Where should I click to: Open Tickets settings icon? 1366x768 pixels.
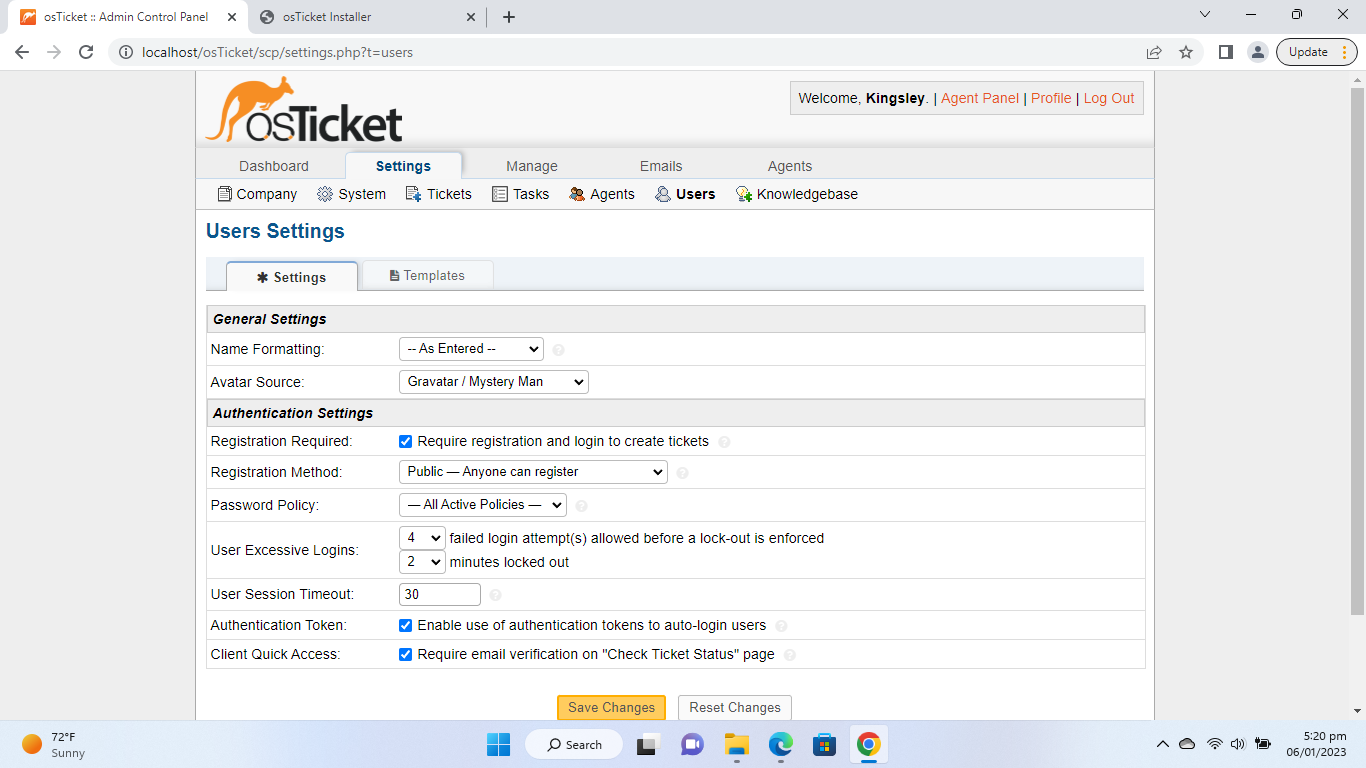(x=413, y=194)
